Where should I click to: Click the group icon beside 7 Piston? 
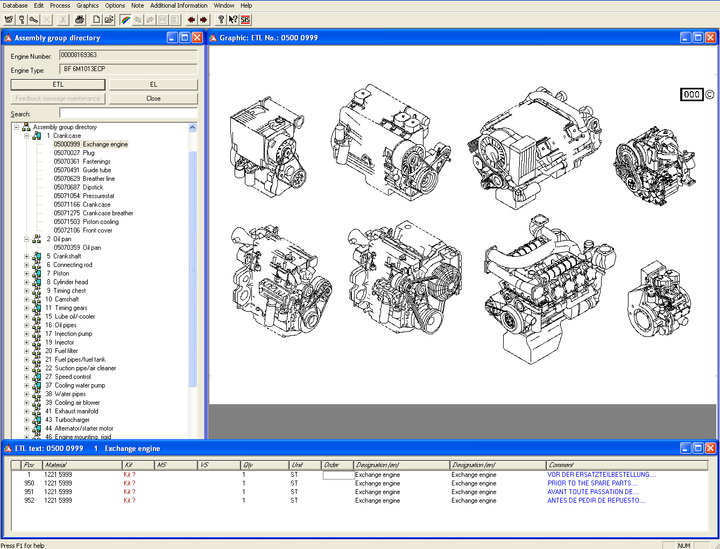36,274
